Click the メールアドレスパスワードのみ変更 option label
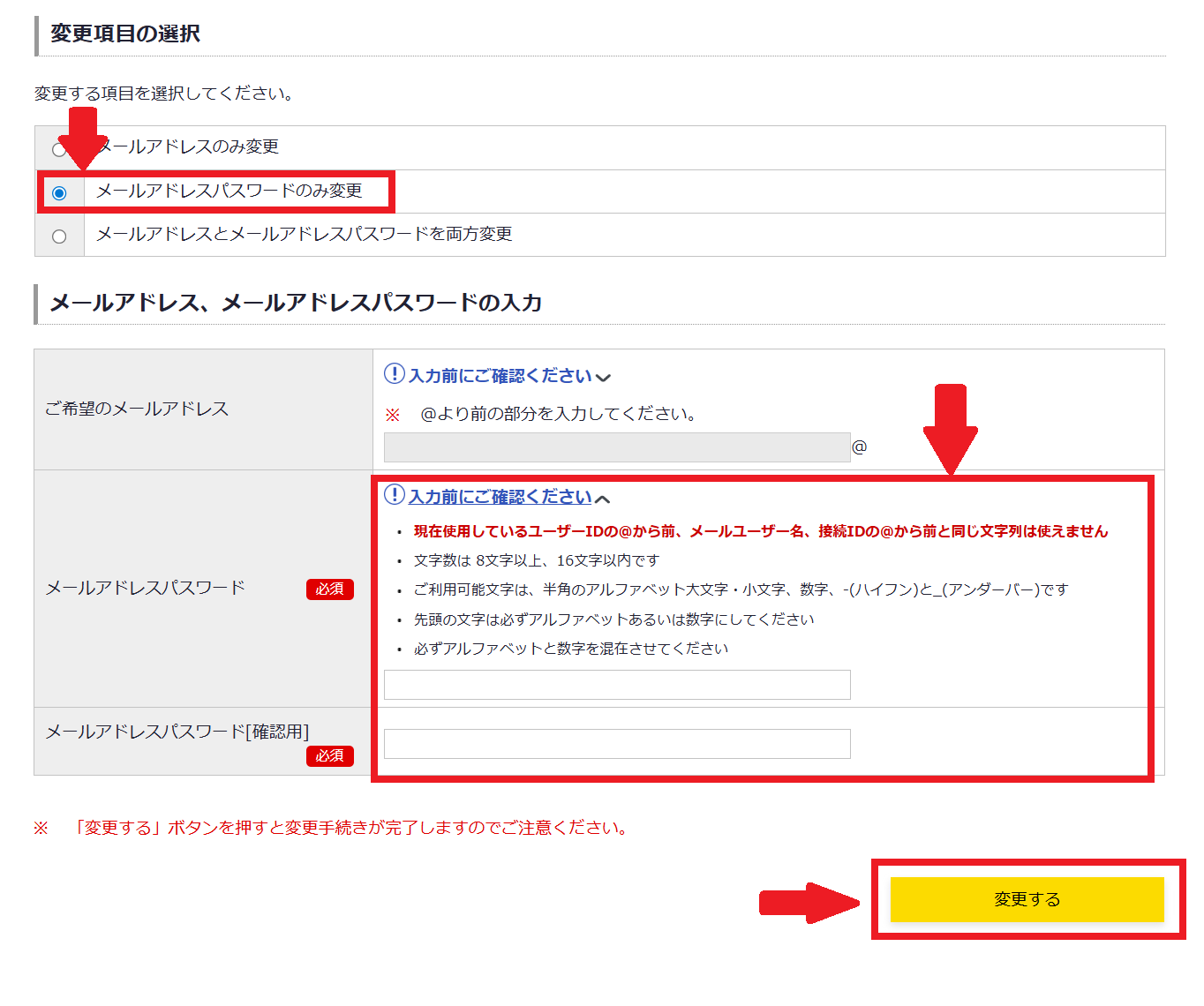This screenshot has height=1006, width=1204. (229, 191)
